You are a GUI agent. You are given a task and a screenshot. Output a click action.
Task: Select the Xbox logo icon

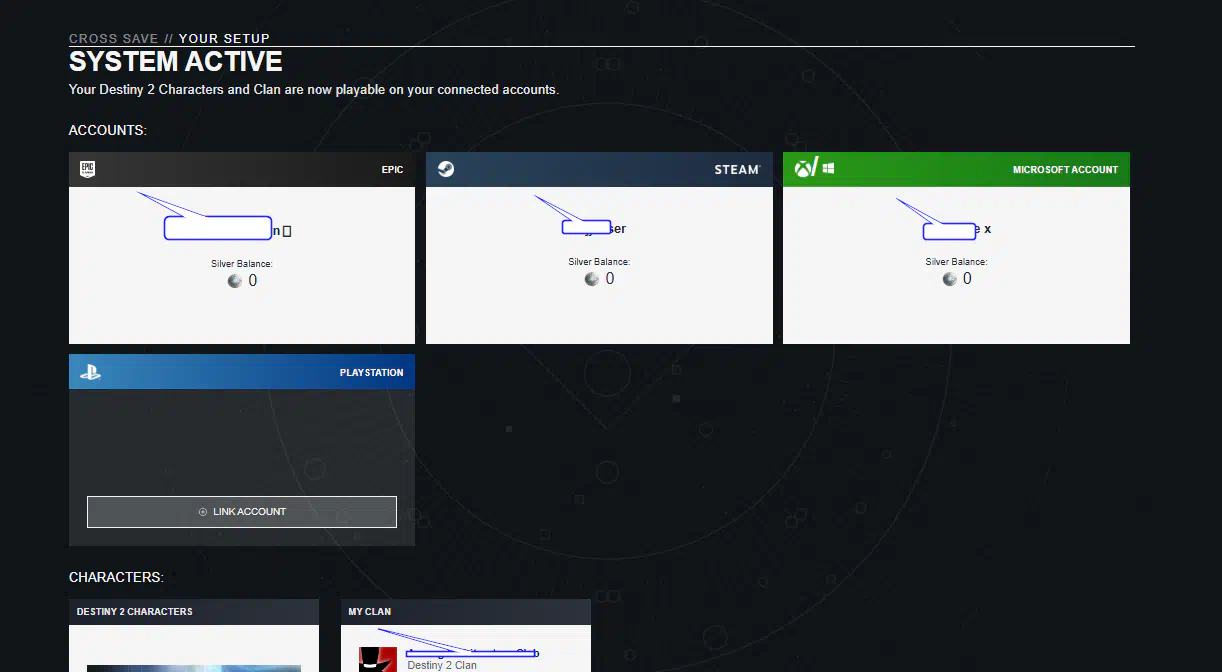[803, 169]
